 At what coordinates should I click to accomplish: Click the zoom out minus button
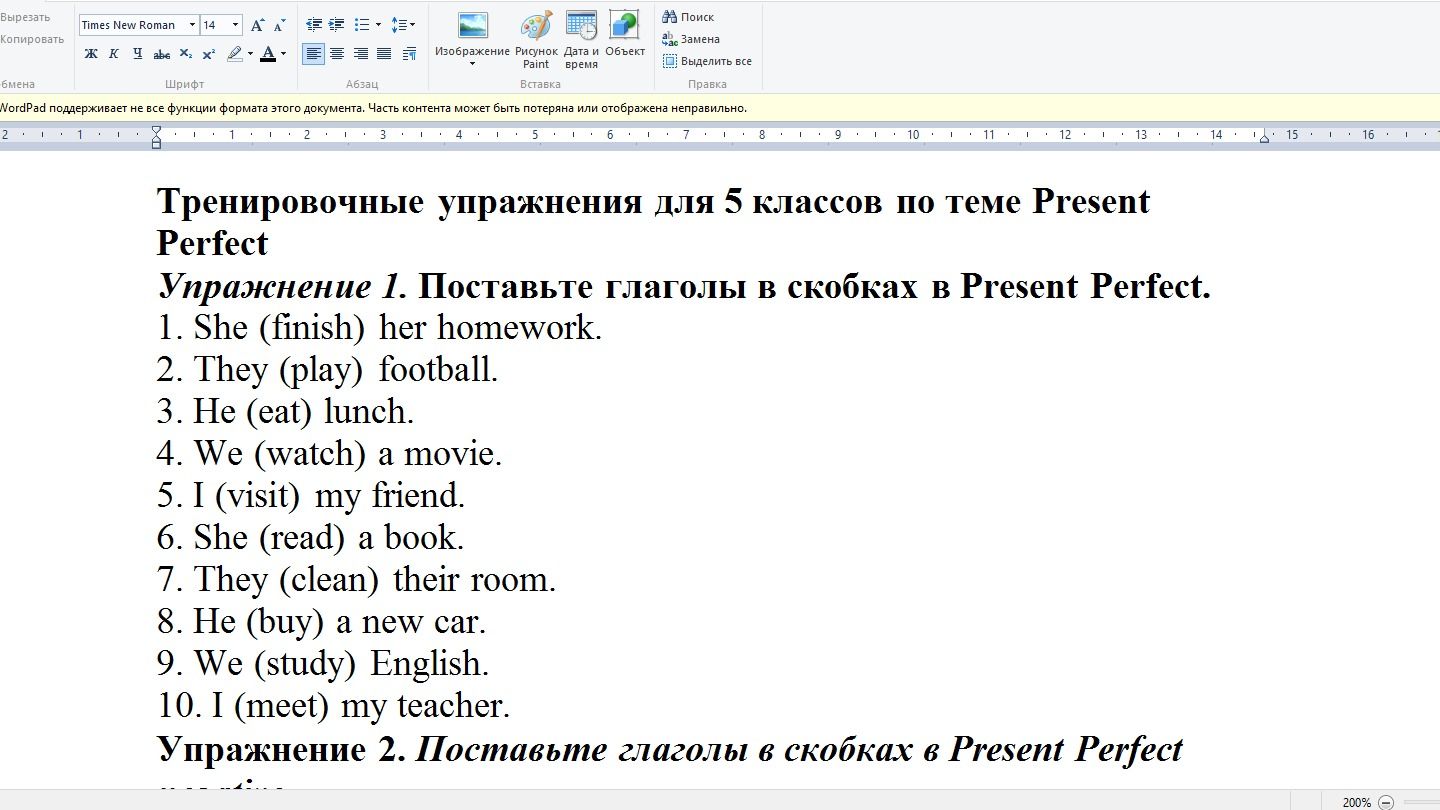[1386, 802]
